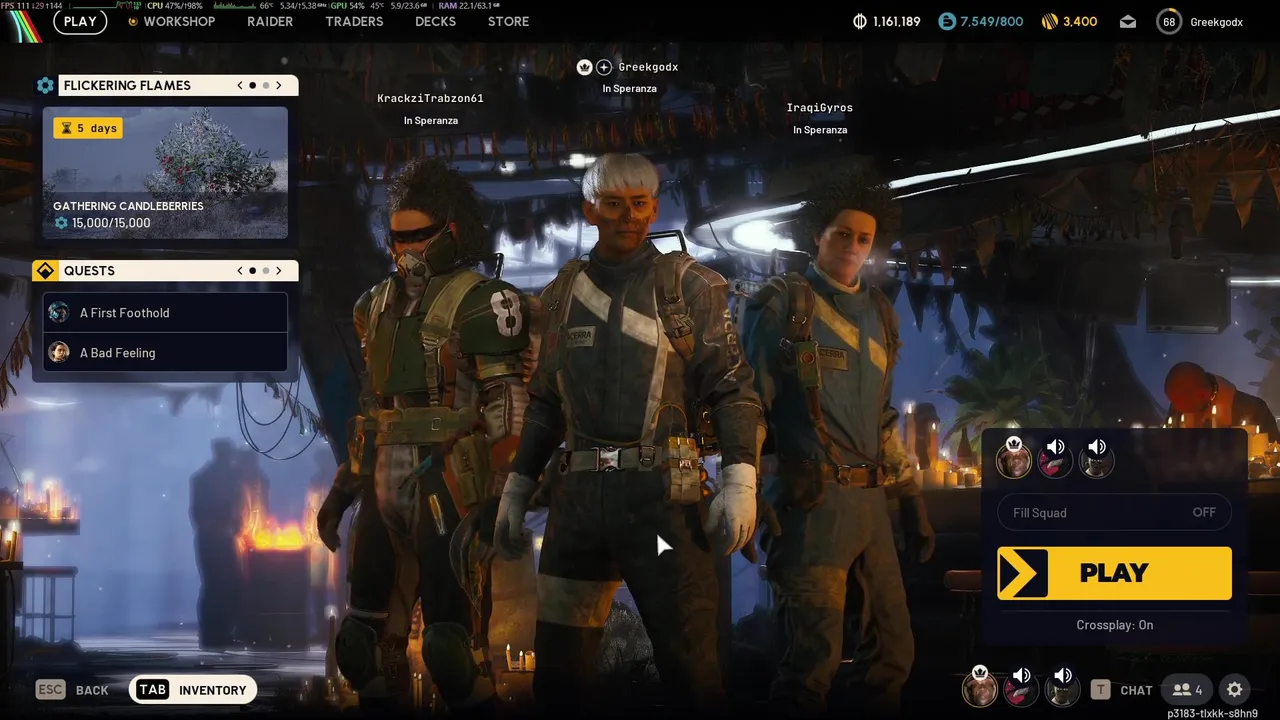
Task: Go to previous Flickering Flames page arrow
Action: [x=240, y=85]
